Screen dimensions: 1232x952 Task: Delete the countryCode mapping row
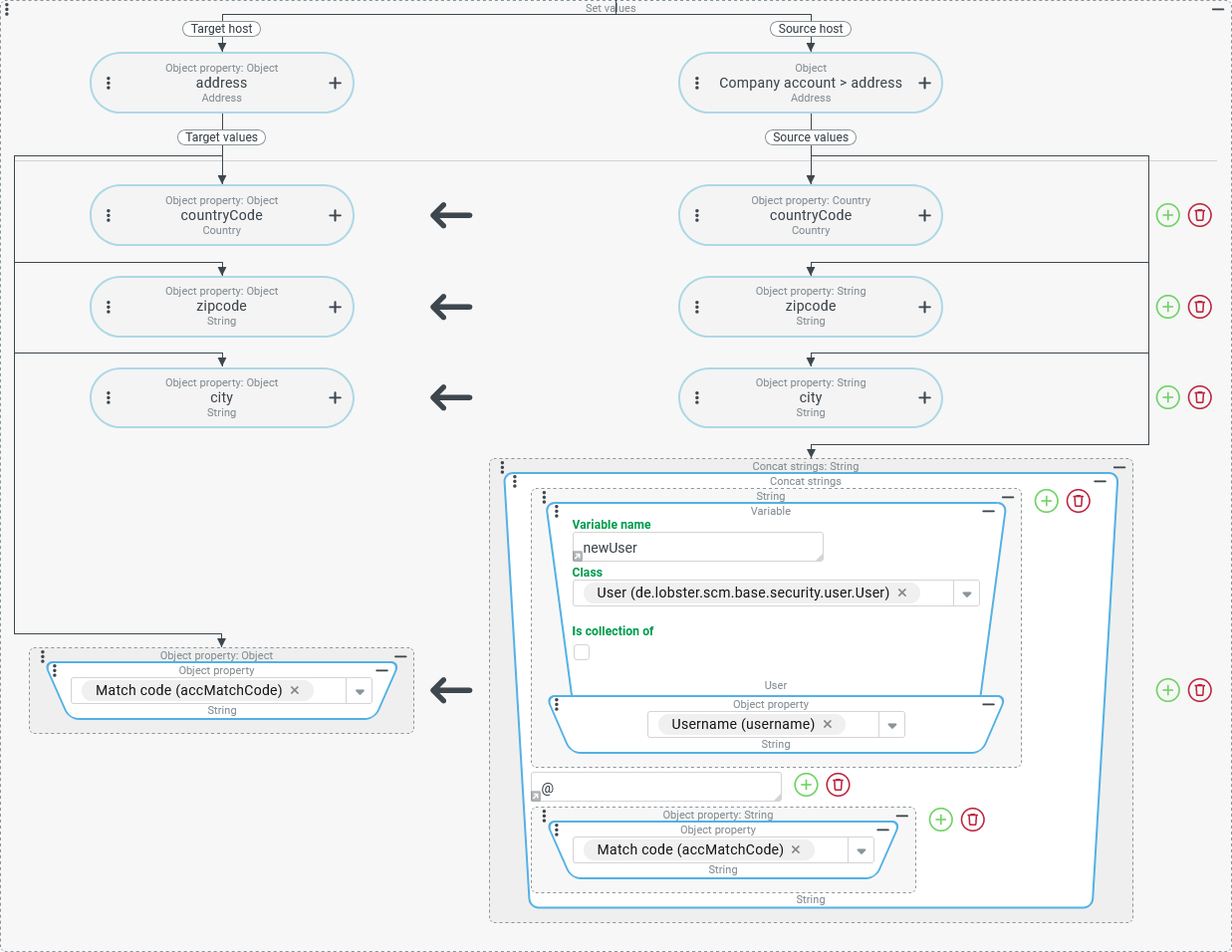1200,215
